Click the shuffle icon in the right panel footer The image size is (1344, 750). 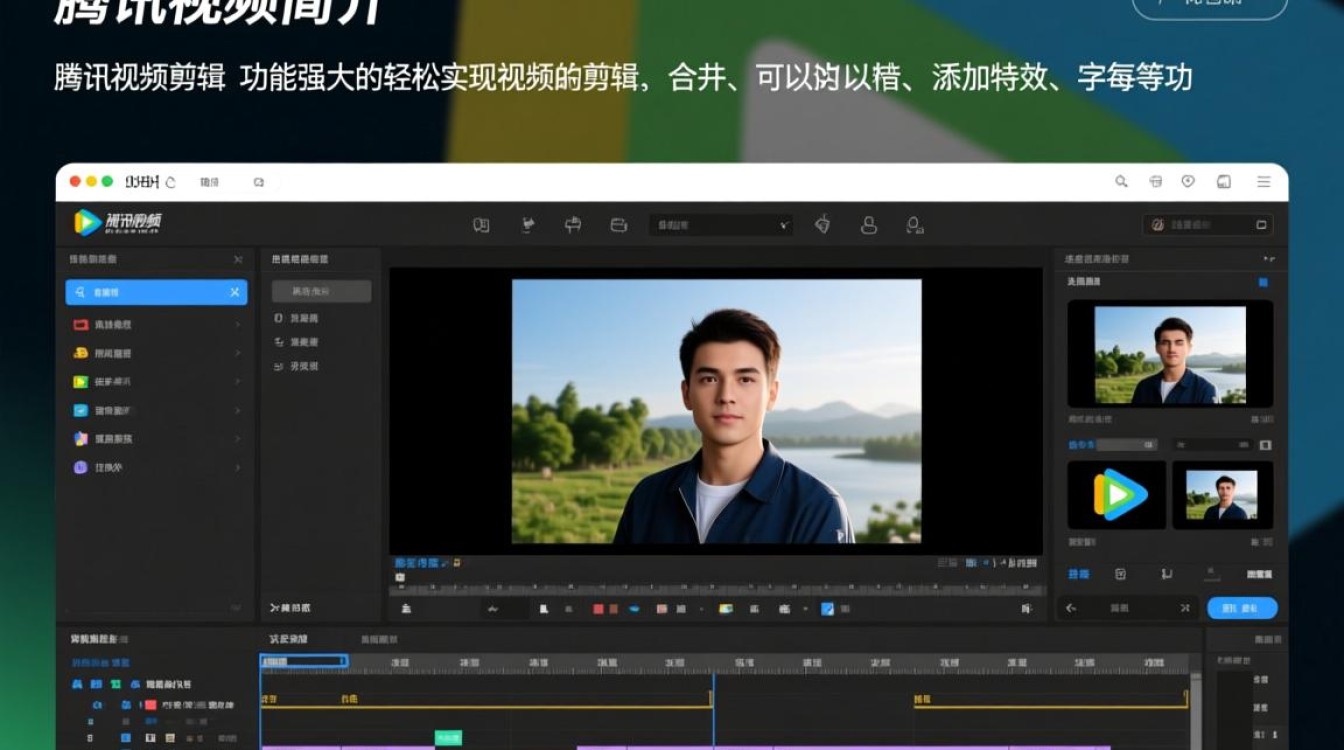click(x=1185, y=607)
